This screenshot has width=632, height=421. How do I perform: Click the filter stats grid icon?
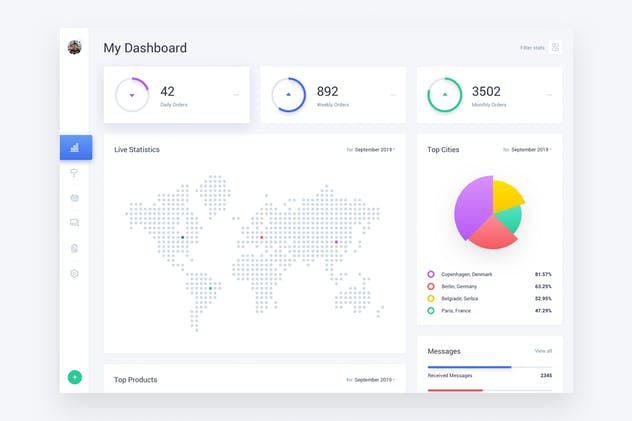pos(555,48)
